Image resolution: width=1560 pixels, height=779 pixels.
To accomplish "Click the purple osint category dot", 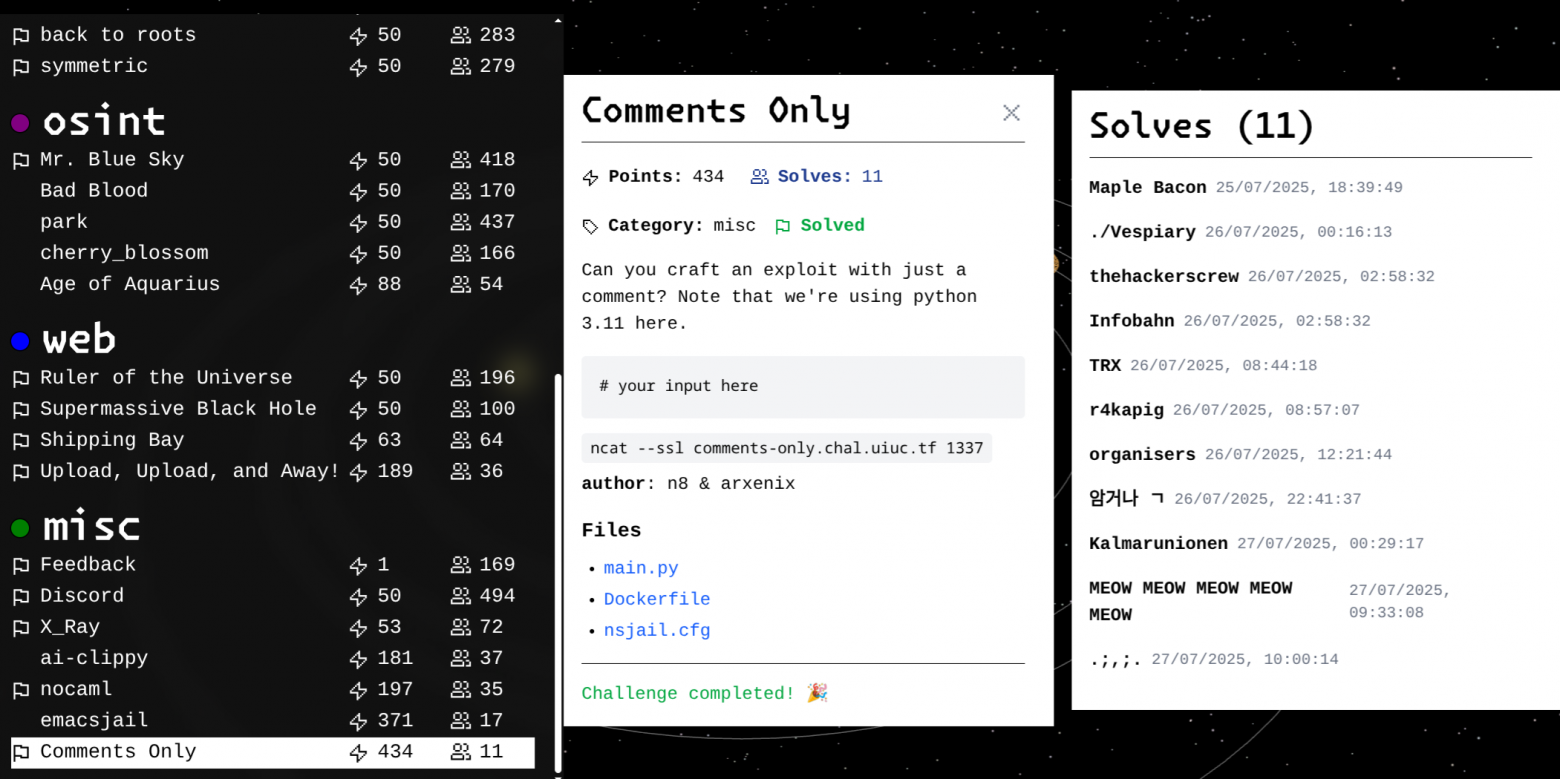I will tap(20, 123).
